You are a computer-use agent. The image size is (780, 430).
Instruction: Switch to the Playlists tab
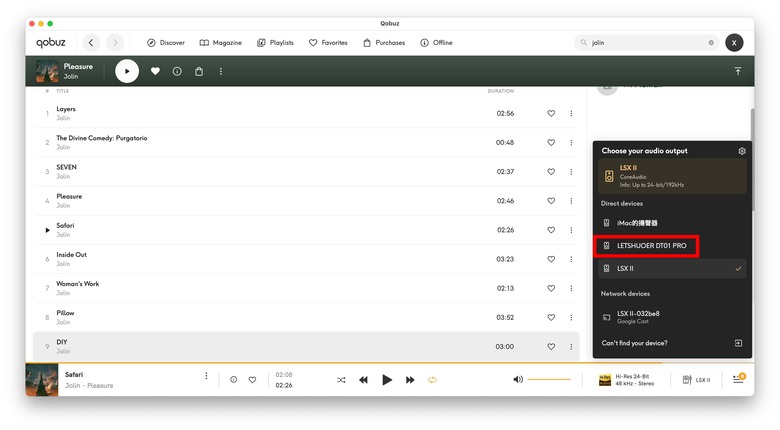[275, 43]
